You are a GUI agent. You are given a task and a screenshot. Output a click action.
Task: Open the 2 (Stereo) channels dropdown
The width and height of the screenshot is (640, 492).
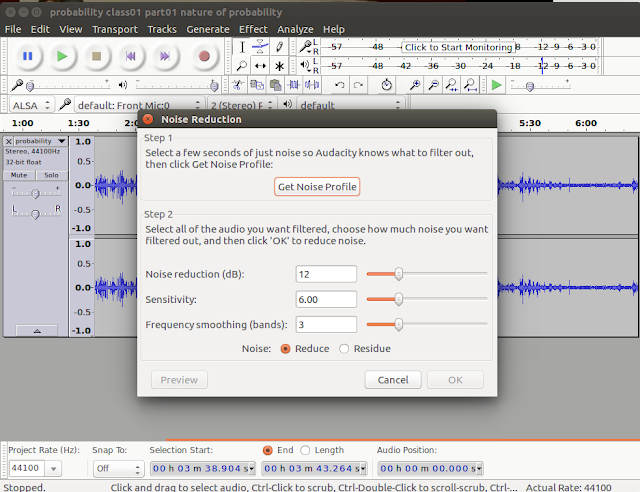(242, 105)
